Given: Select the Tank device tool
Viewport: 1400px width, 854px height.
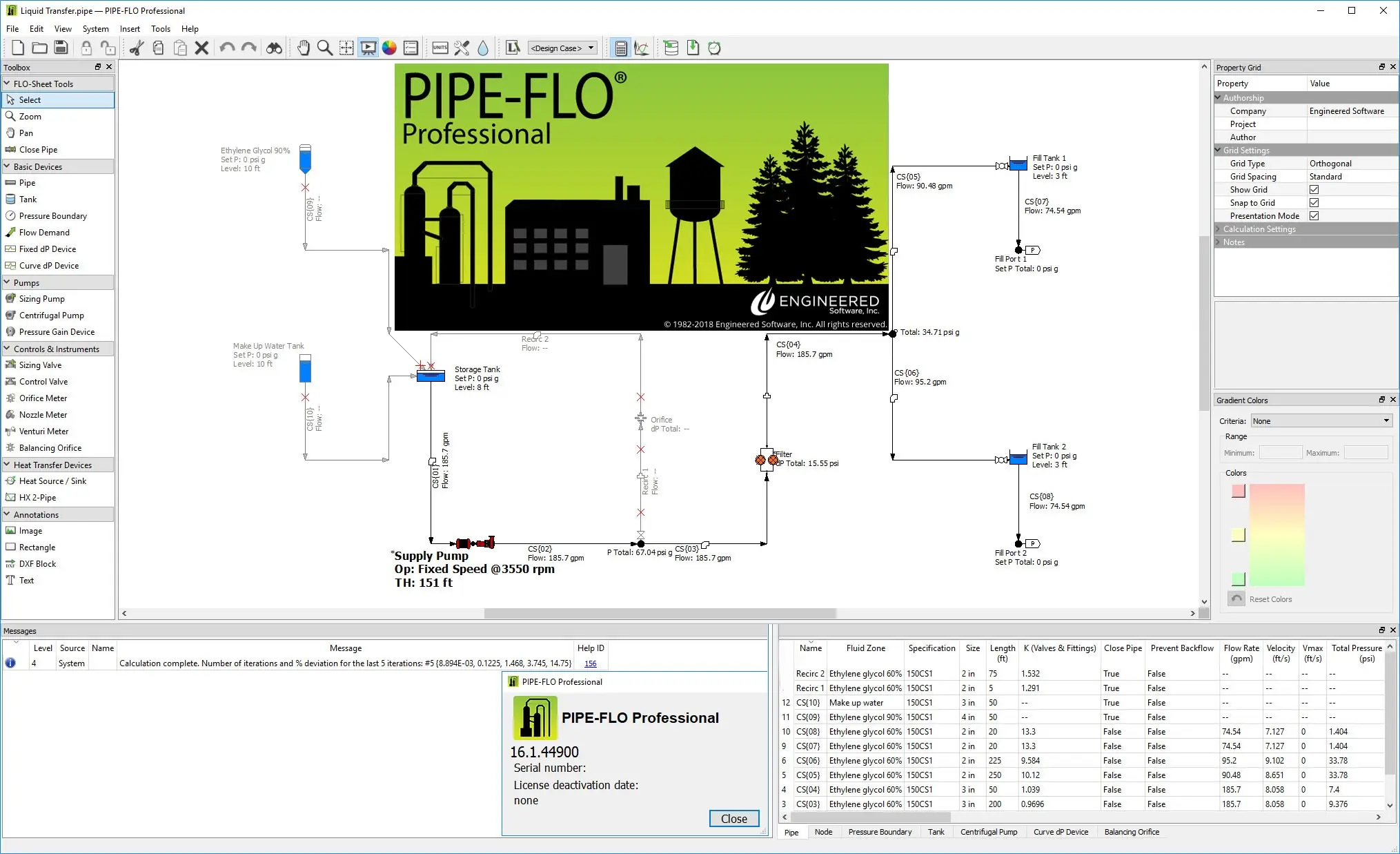Looking at the screenshot, I should (28, 200).
